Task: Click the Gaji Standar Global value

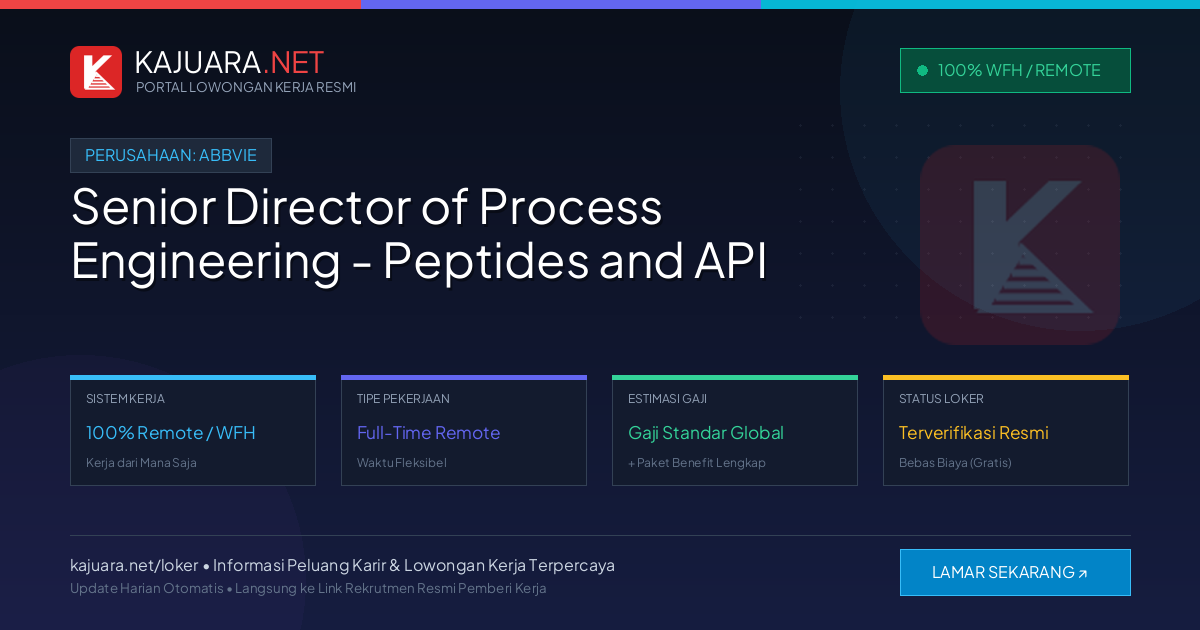Action: click(706, 433)
